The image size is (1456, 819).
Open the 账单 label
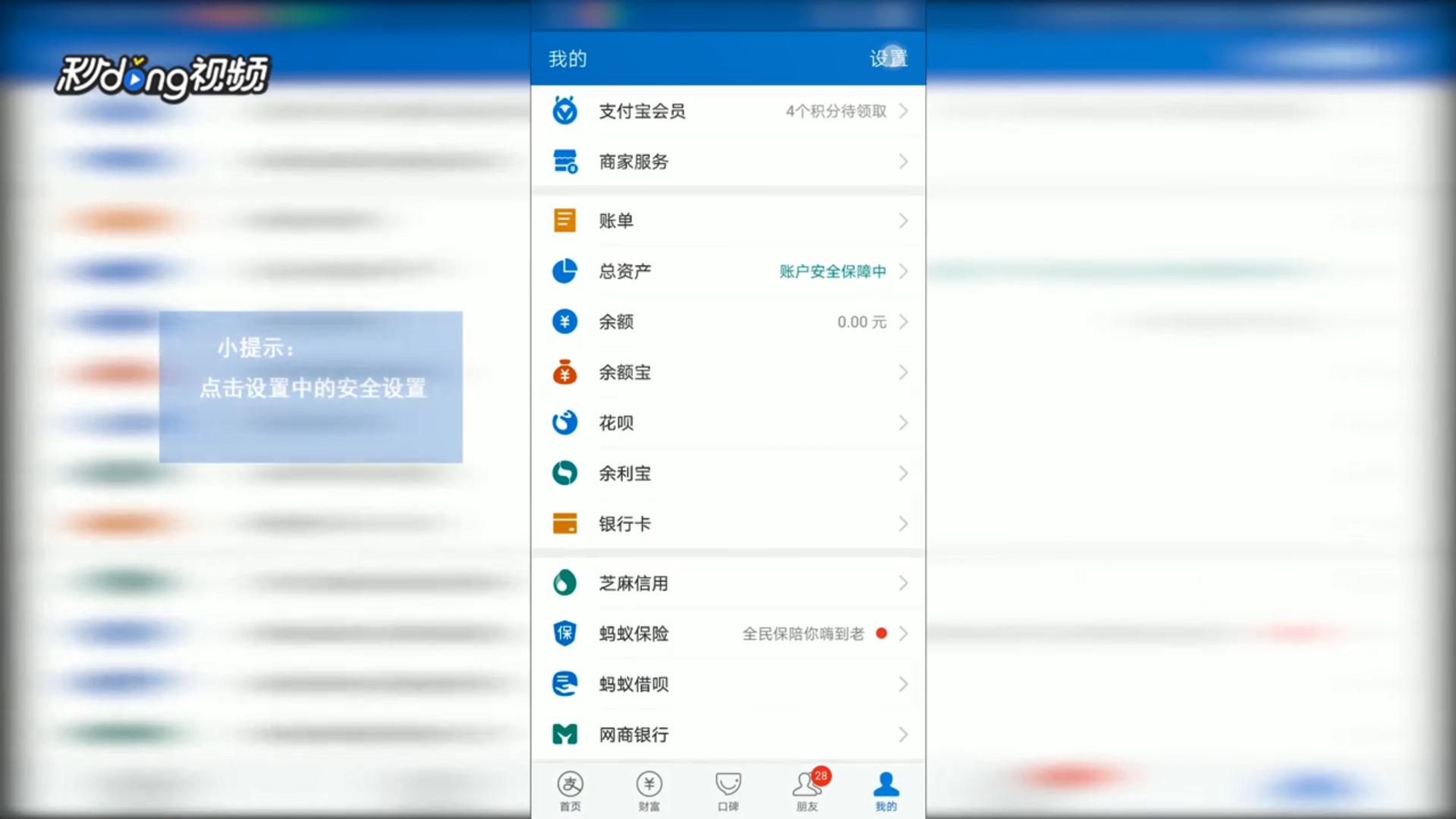click(x=616, y=221)
